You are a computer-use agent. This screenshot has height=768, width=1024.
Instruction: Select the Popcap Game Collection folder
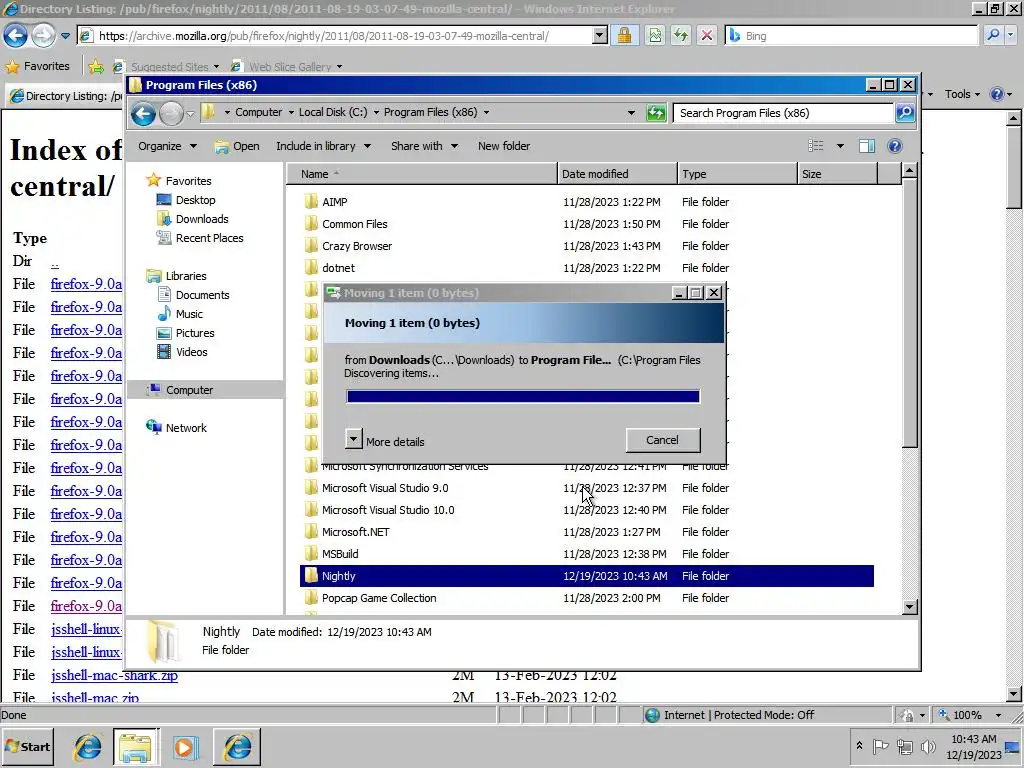click(x=379, y=598)
